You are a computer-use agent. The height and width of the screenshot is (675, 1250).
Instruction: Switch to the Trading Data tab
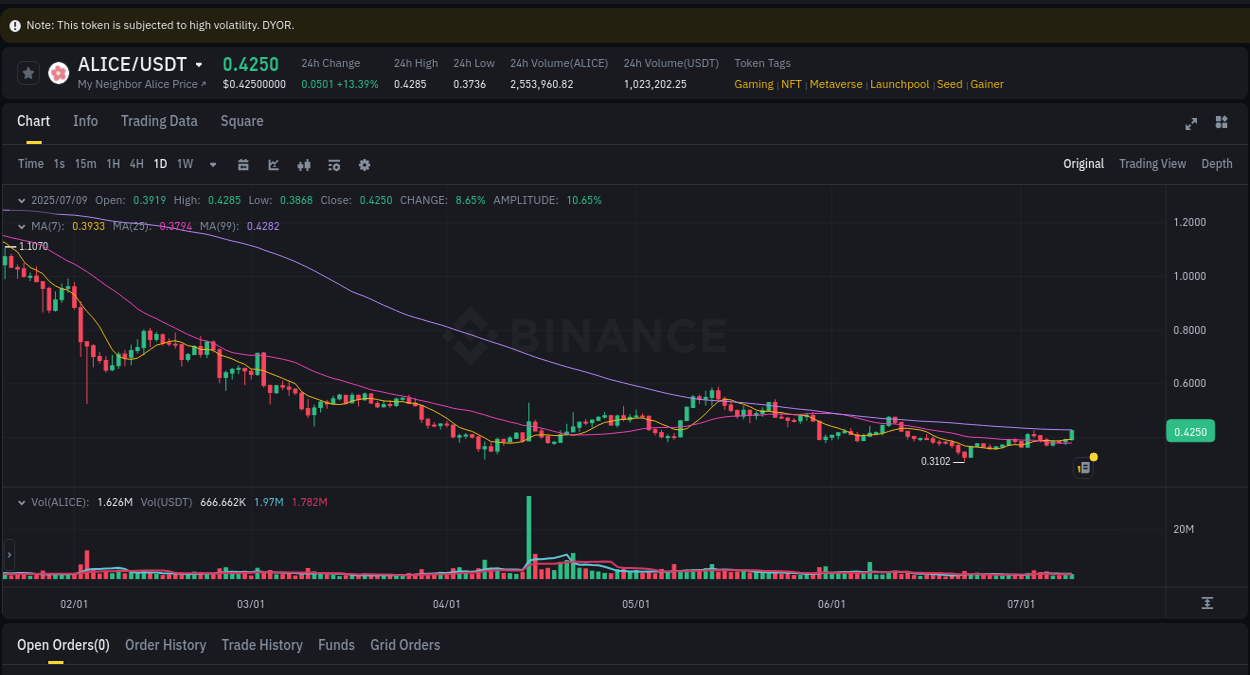click(x=159, y=120)
